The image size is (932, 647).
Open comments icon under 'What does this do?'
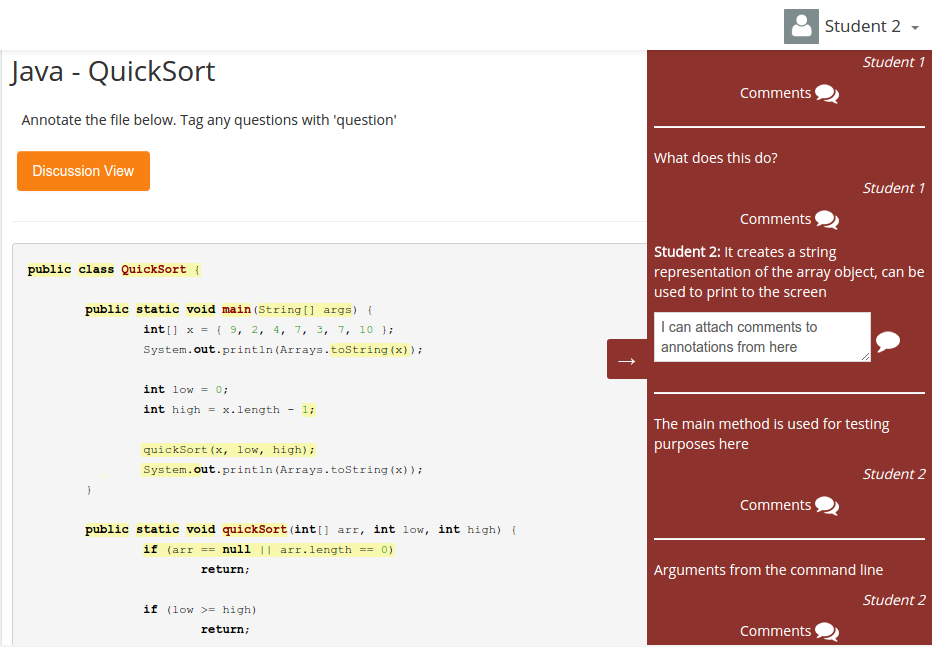pos(827,220)
